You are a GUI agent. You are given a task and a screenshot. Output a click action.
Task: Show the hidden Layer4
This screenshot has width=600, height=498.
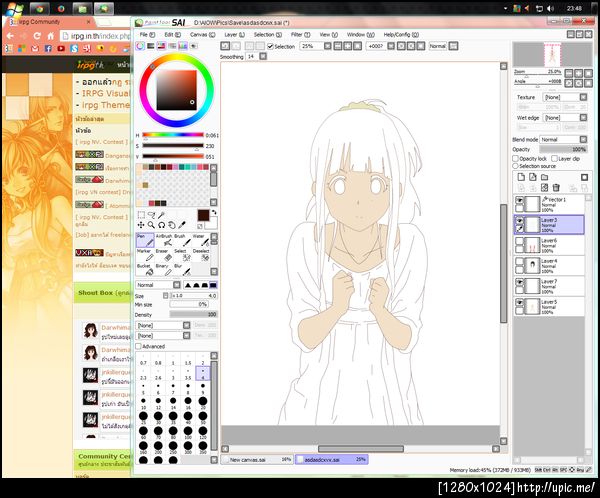point(519,261)
